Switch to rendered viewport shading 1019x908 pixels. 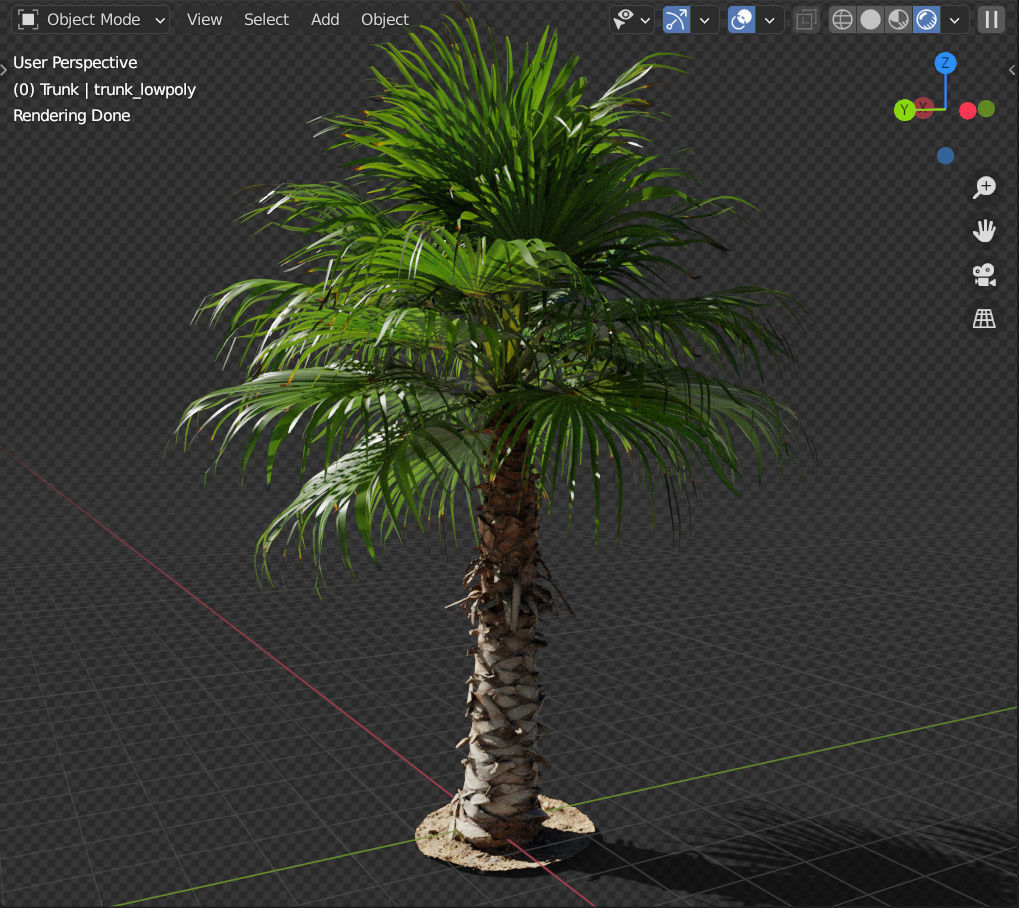[x=926, y=19]
